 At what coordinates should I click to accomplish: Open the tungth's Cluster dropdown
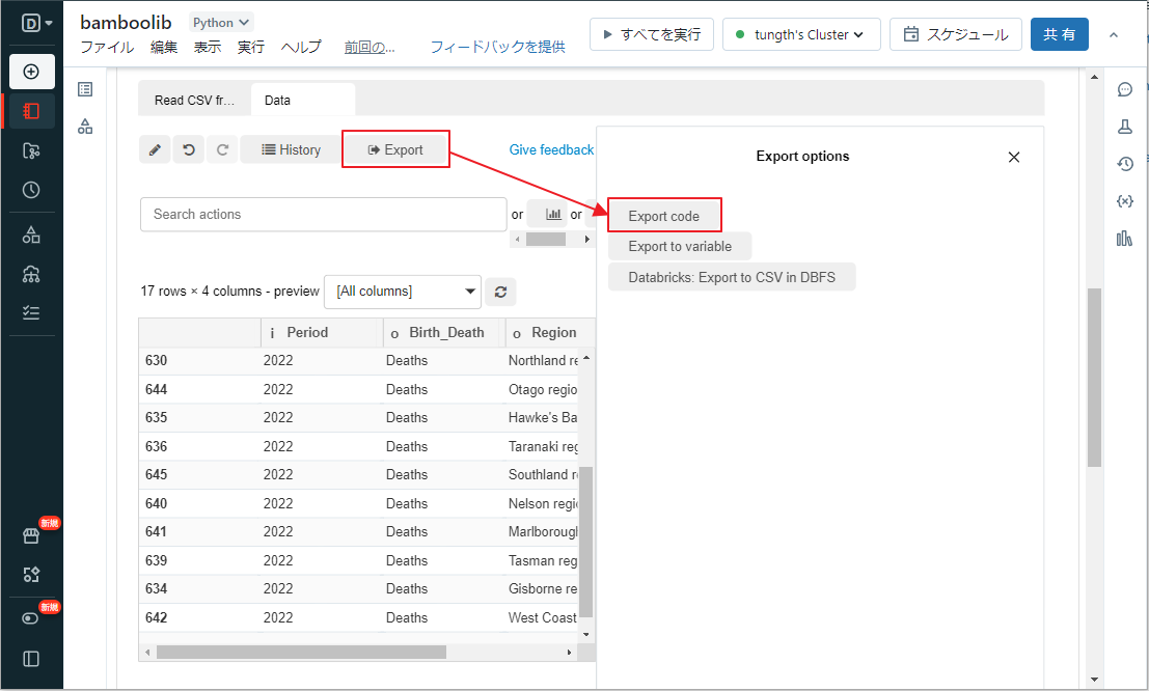(800, 35)
